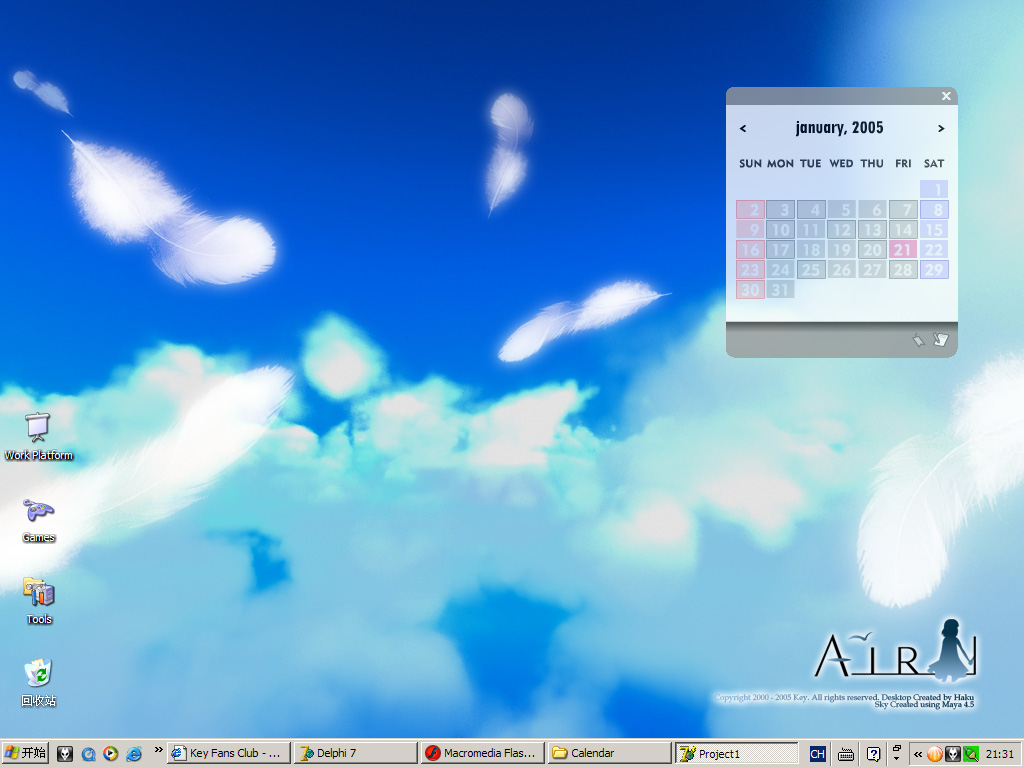
Task: Pick date 20 on the calendar
Action: coord(872,249)
